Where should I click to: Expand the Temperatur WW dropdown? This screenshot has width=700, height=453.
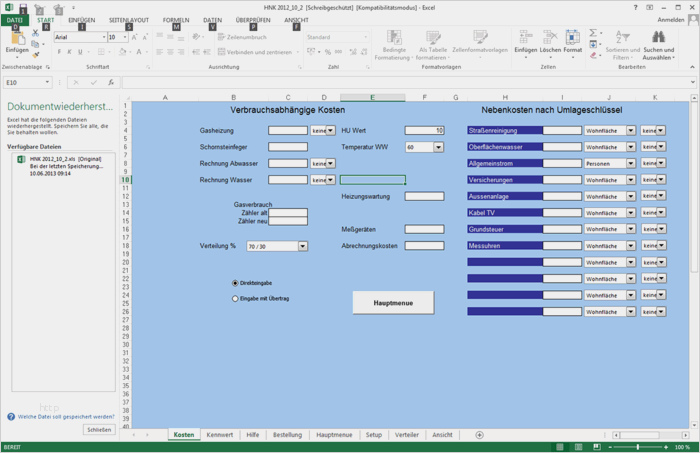(438, 147)
